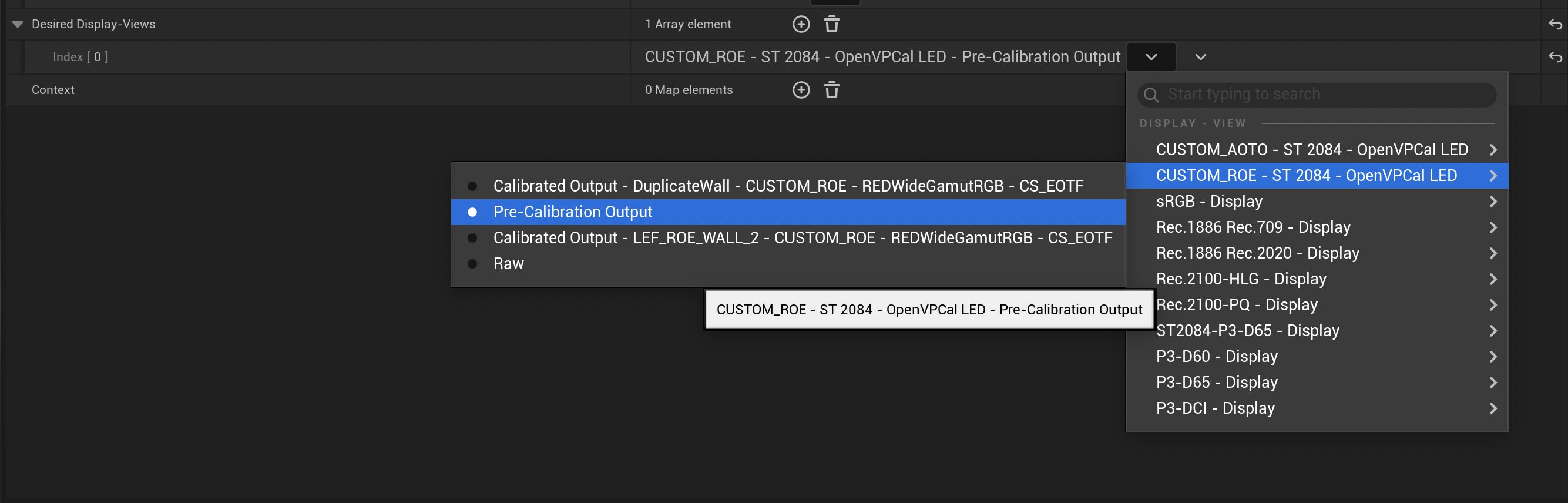1568x503 pixels.
Task: Open P3-D60 - Display submenu
Action: coord(1317,357)
